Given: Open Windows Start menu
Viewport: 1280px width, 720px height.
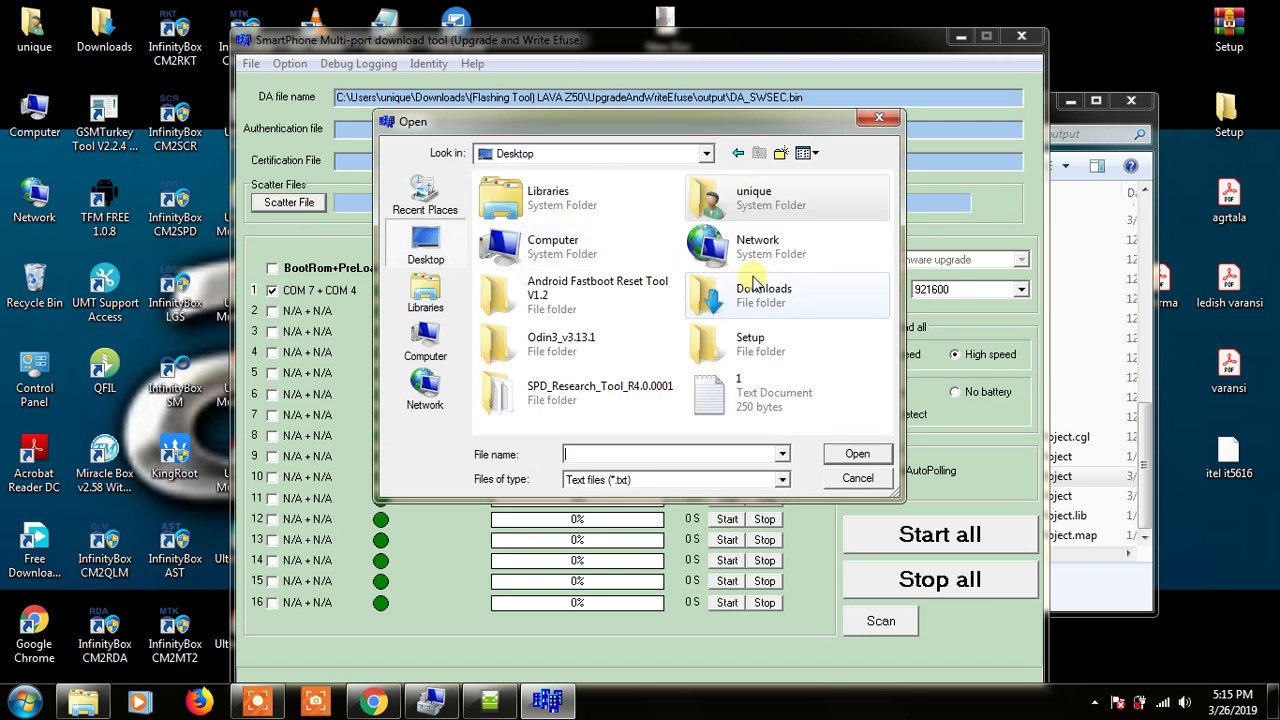Looking at the screenshot, I should (x=25, y=702).
